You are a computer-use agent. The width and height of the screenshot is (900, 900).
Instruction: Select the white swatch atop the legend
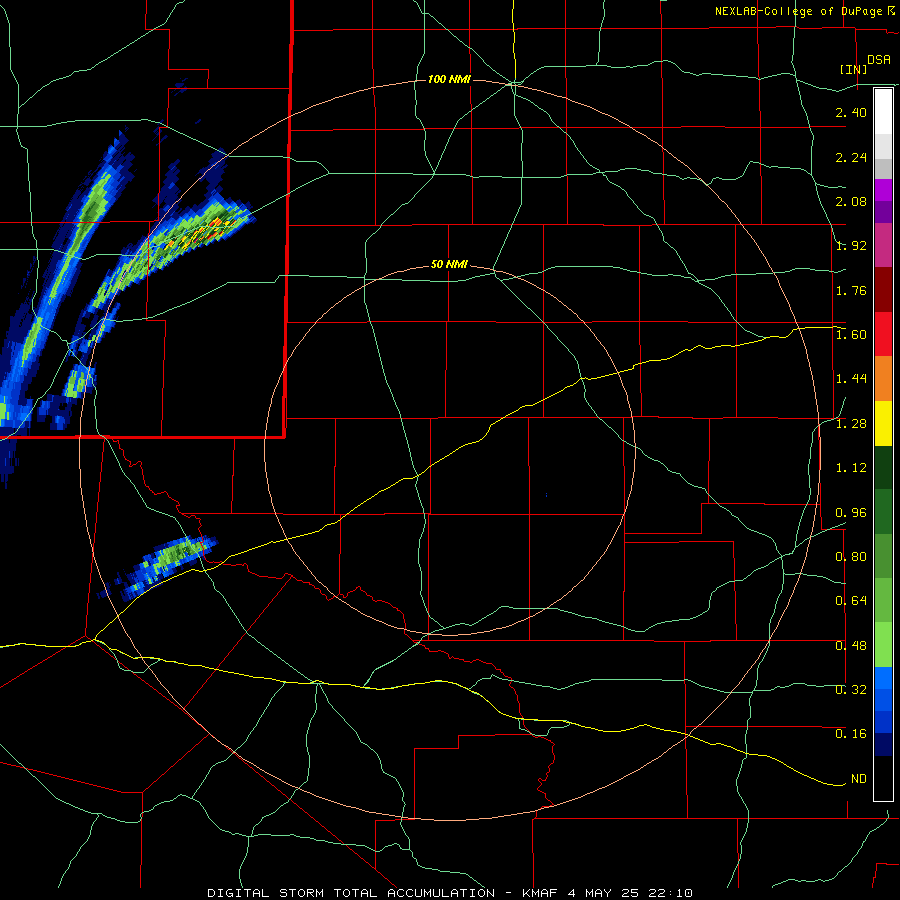pyautogui.click(x=883, y=111)
